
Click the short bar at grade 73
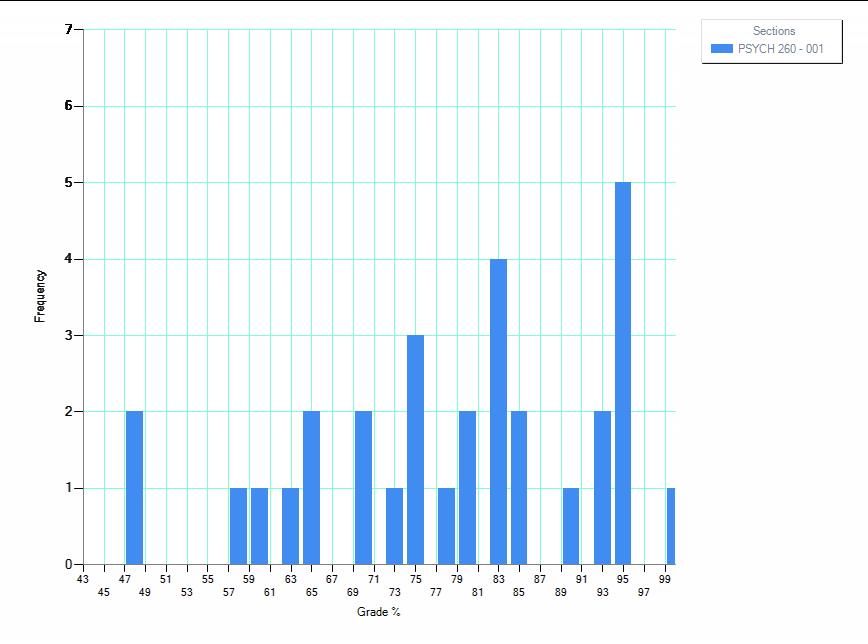394,526
